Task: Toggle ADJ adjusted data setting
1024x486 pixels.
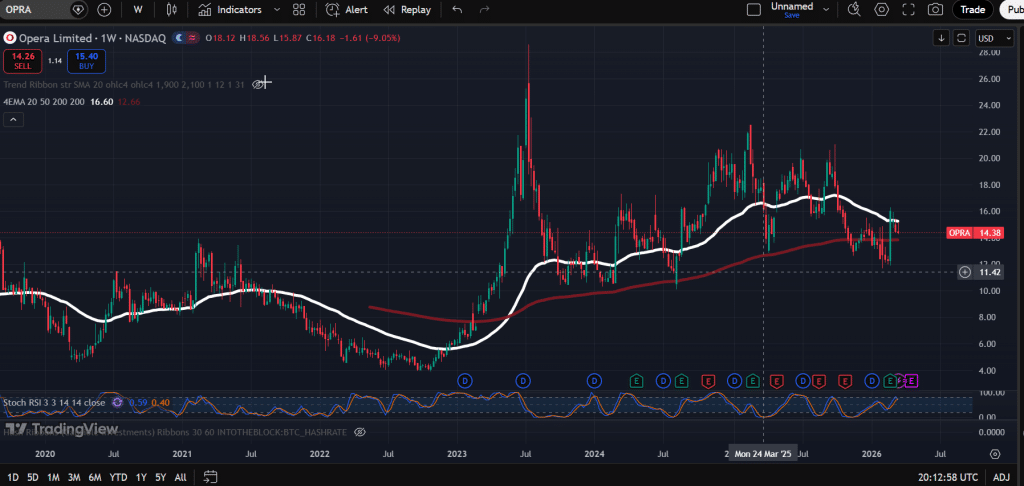Action: (1000, 477)
